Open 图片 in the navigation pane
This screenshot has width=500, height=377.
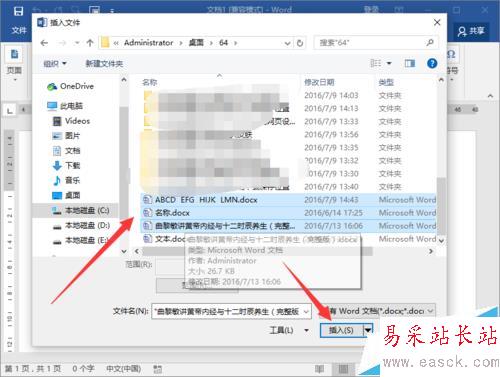point(66,136)
